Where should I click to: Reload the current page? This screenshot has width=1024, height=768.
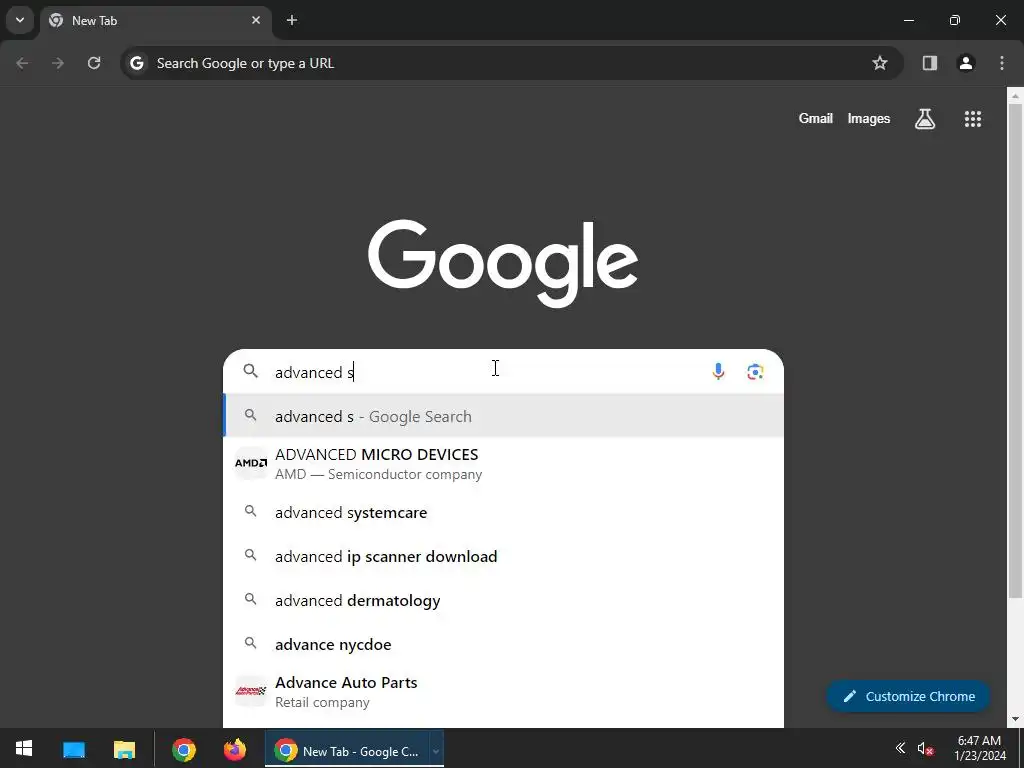[94, 63]
